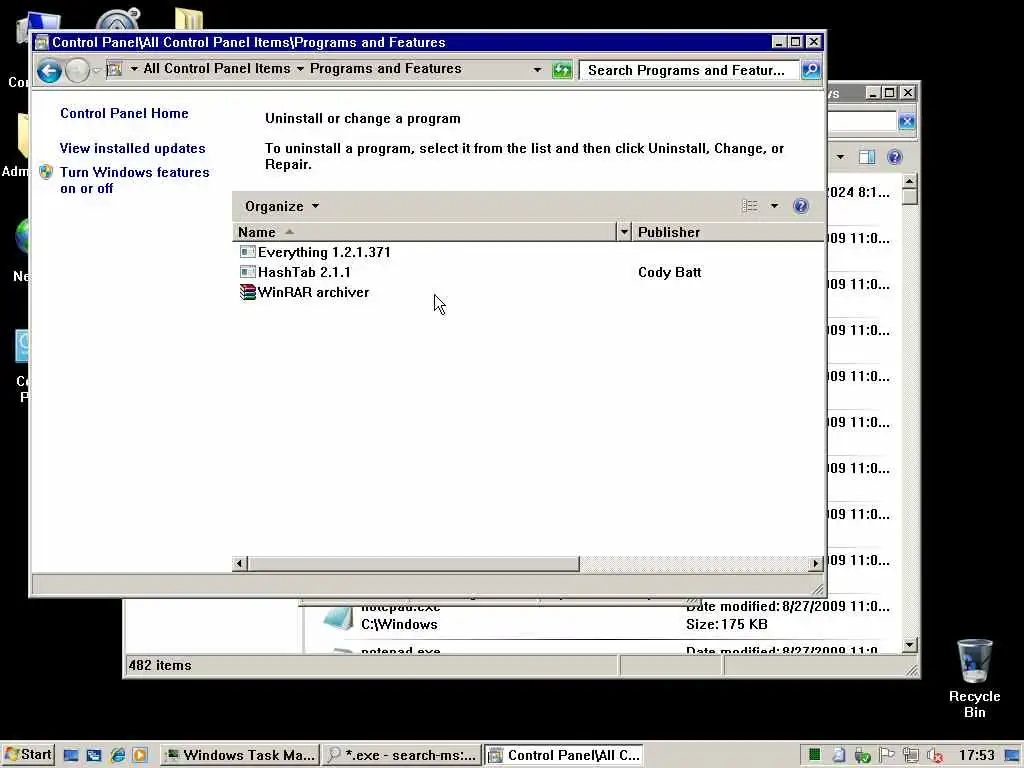Click the blue Help icon in Programs toolbar

coord(801,206)
